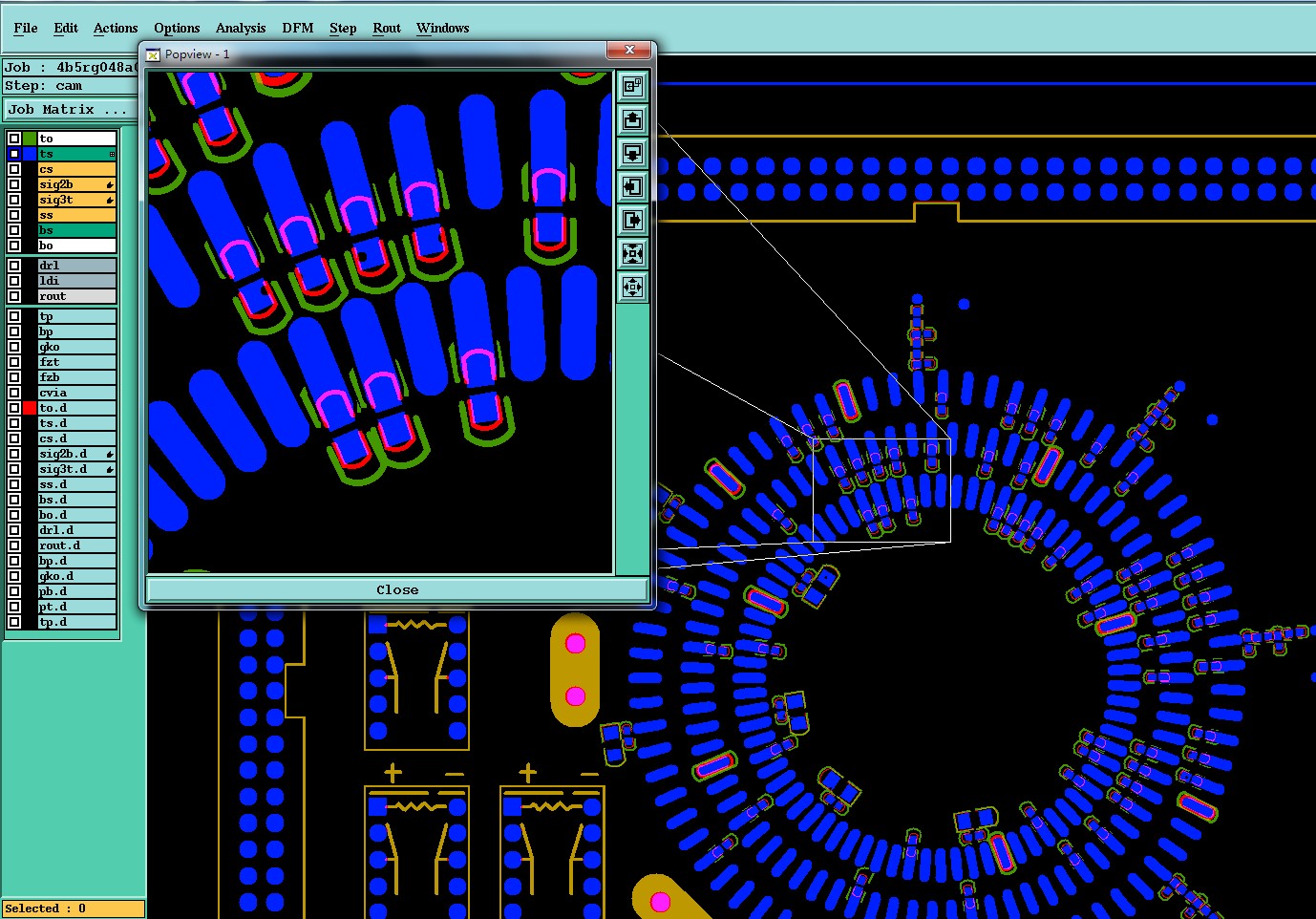Click the green color swatch of to layer
Image resolution: width=1316 pixels, height=919 pixels.
click(x=30, y=139)
